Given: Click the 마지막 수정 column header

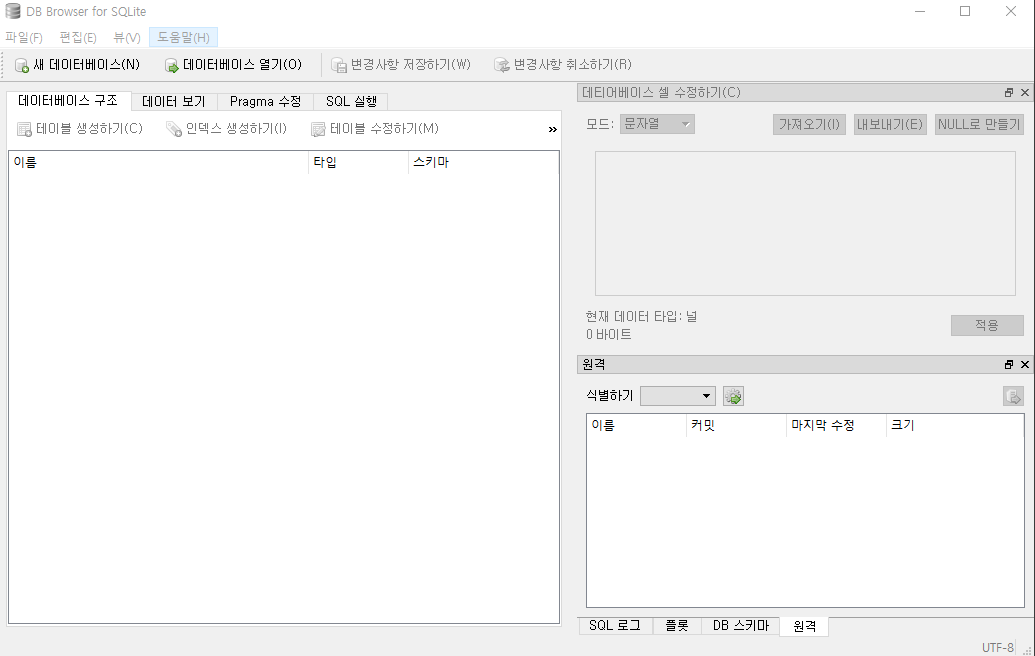Looking at the screenshot, I should click(x=836, y=426).
